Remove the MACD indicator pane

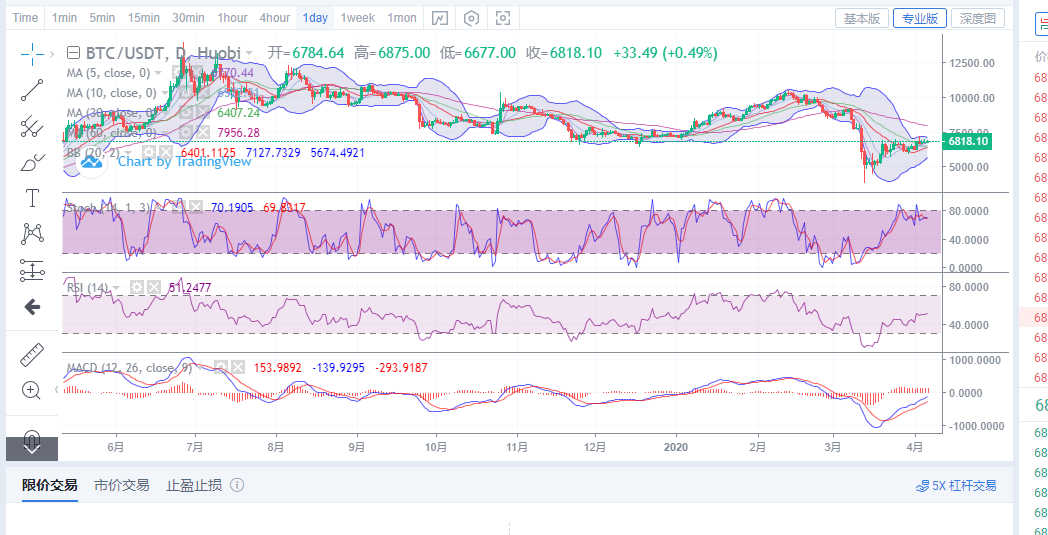tap(237, 367)
